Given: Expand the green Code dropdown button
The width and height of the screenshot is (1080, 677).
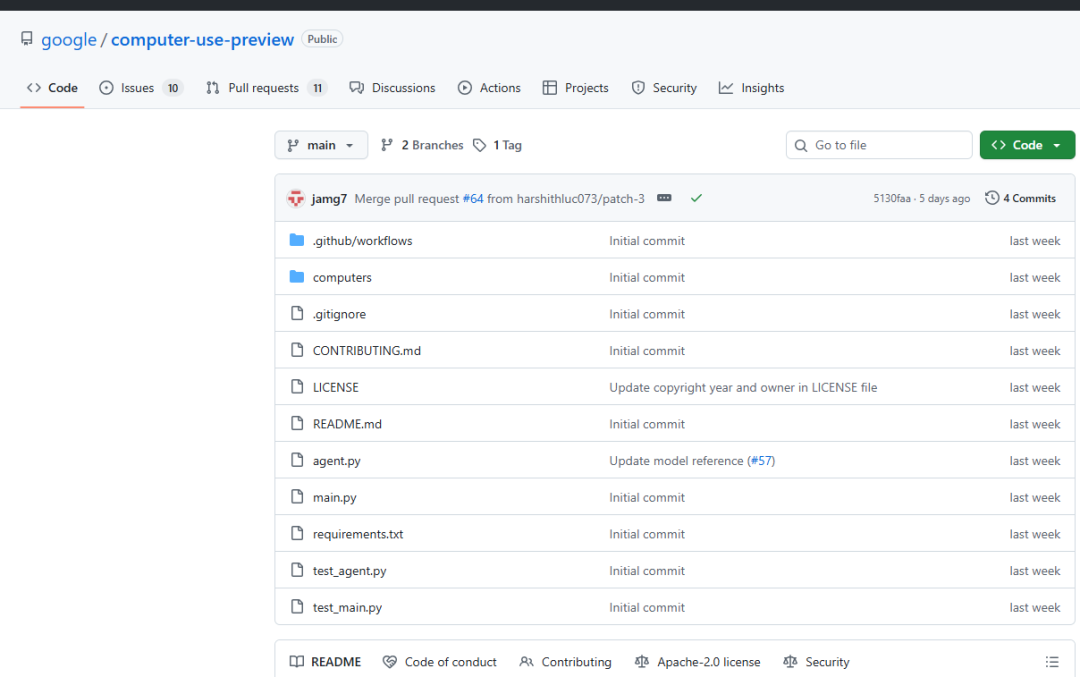Looking at the screenshot, I should (x=1027, y=145).
